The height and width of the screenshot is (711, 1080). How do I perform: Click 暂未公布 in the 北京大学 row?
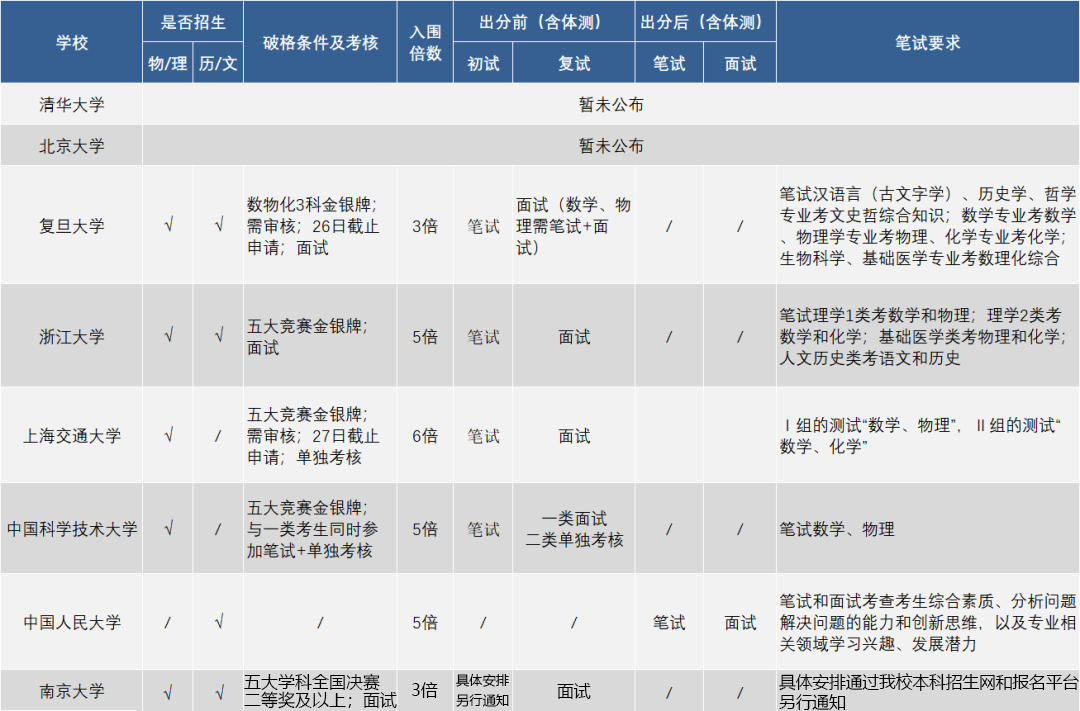[611, 145]
